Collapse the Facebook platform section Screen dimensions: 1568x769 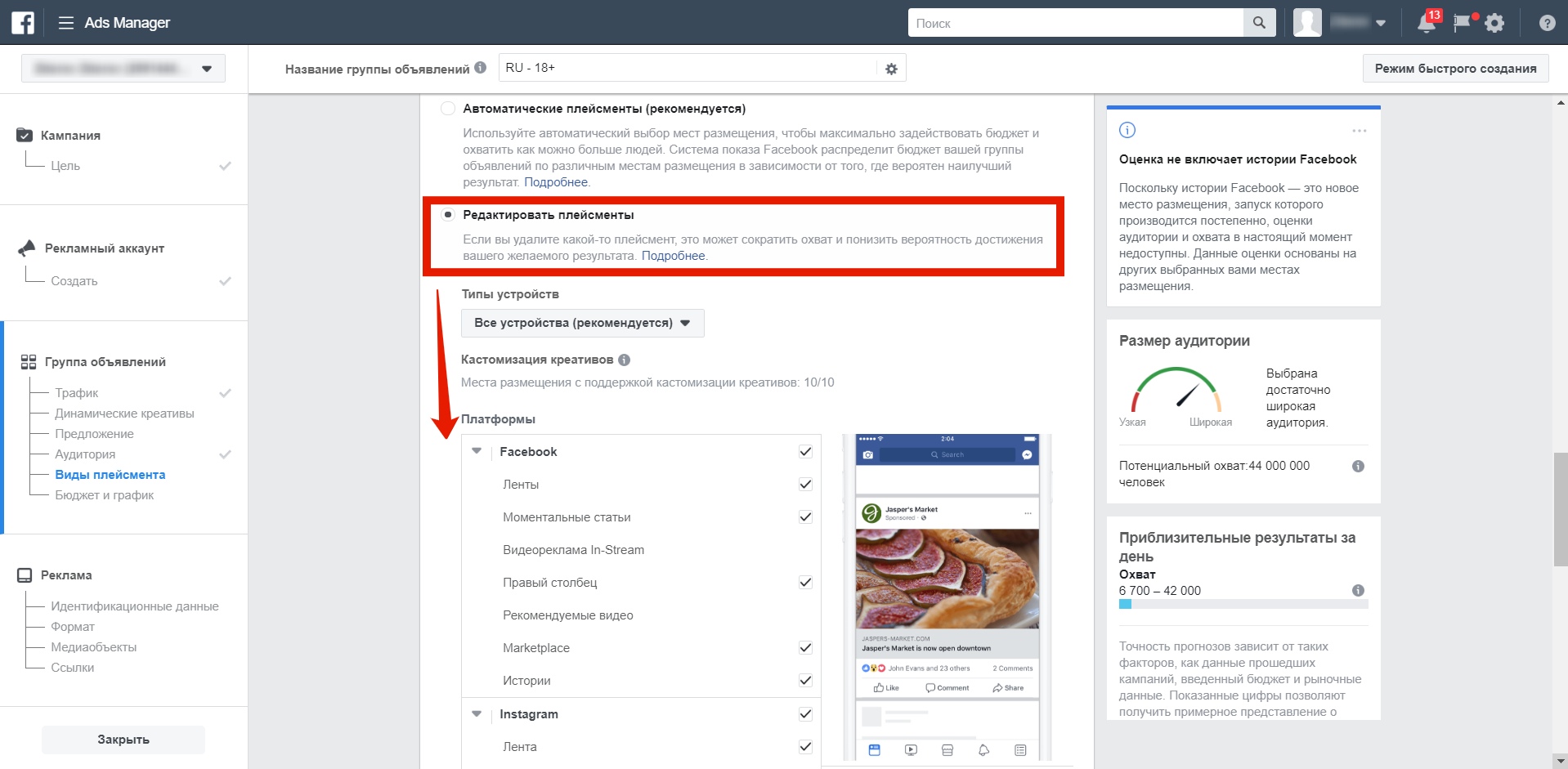pos(477,451)
